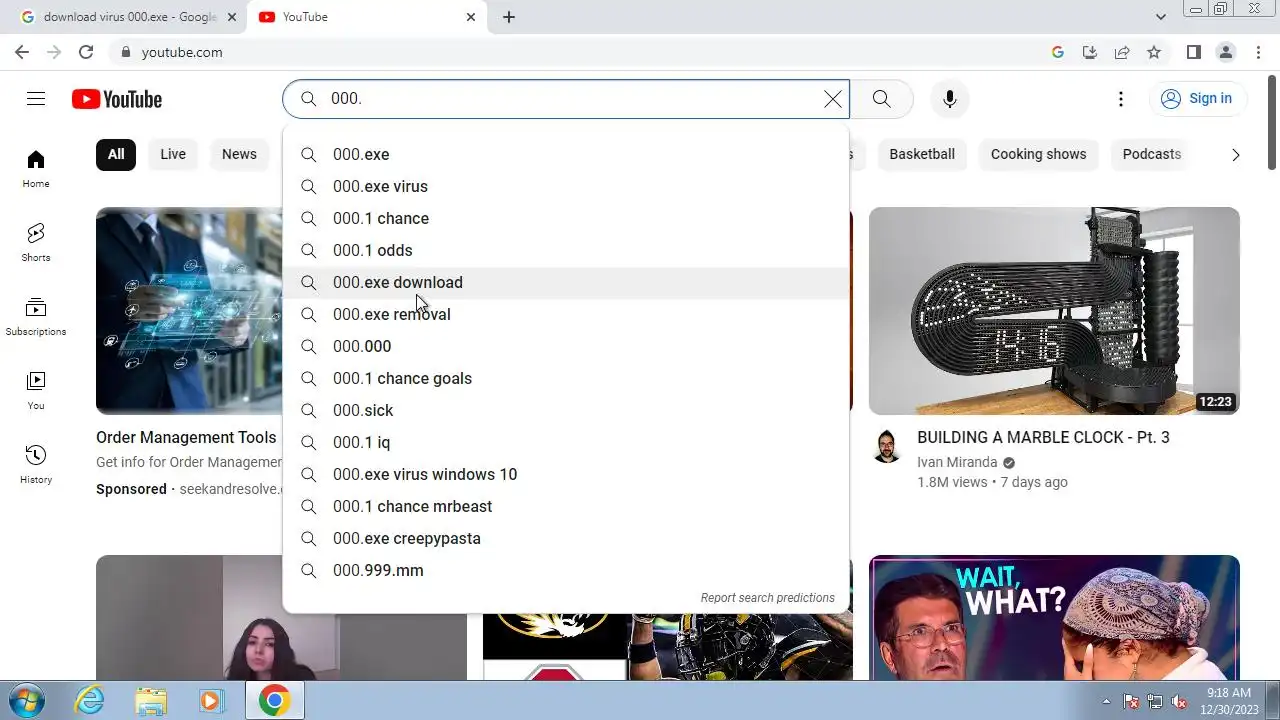The width and height of the screenshot is (1280, 720).
Task: Select the Podcasts filter chip
Action: coord(1152,154)
